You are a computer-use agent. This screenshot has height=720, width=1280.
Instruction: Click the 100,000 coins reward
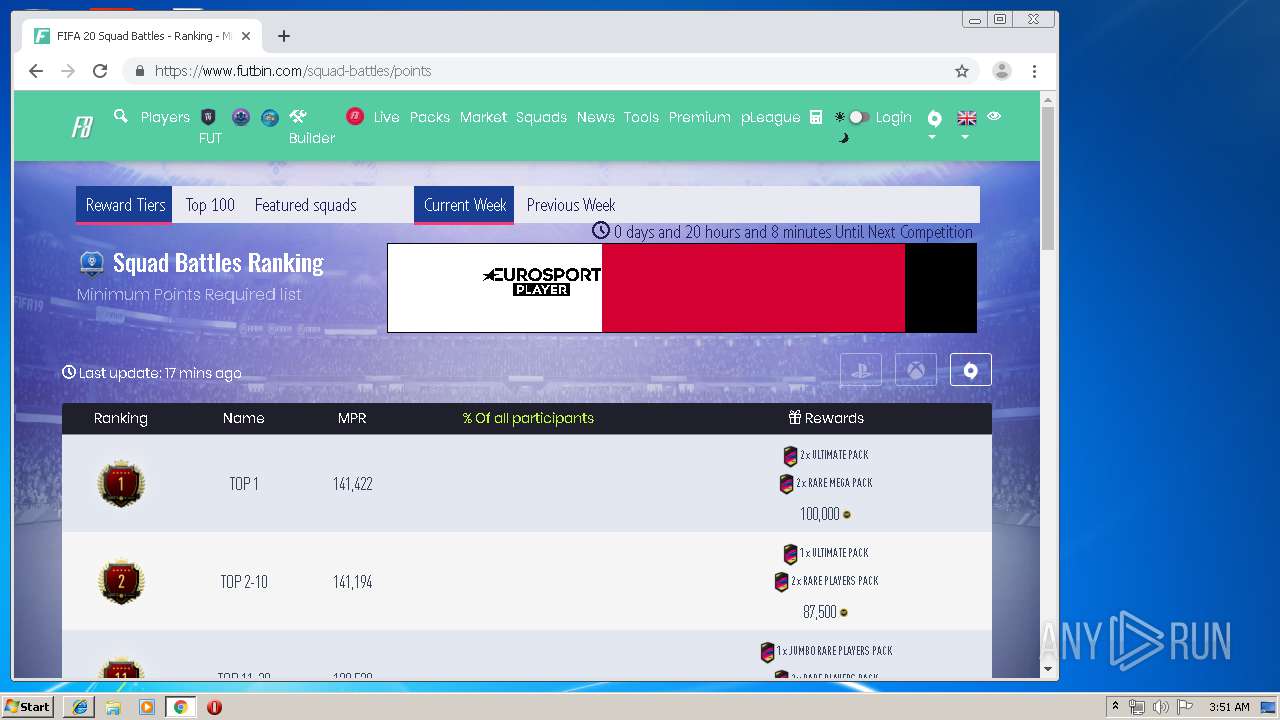coord(825,514)
